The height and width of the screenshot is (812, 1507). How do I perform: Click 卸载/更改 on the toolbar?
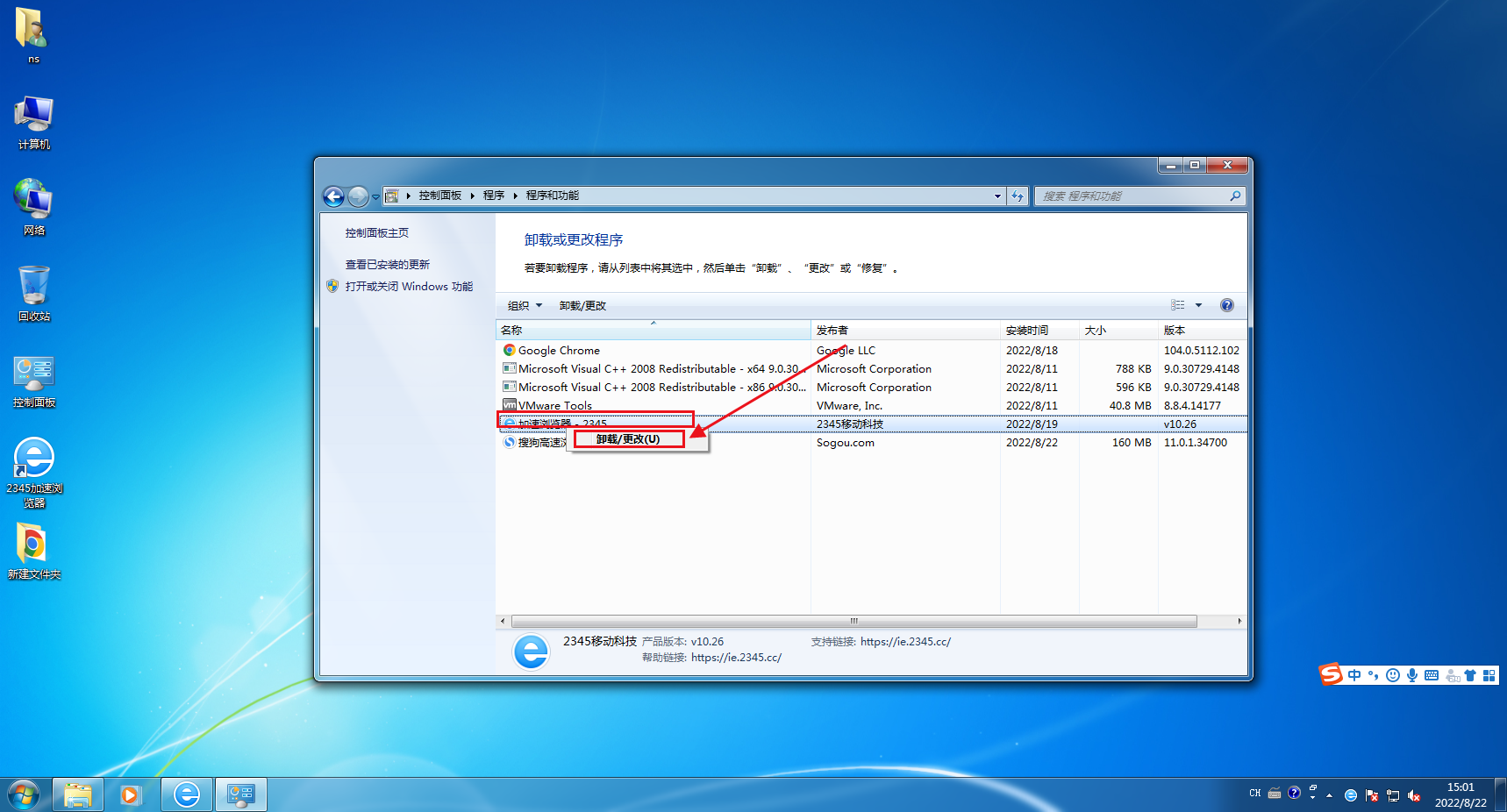pyautogui.click(x=582, y=306)
